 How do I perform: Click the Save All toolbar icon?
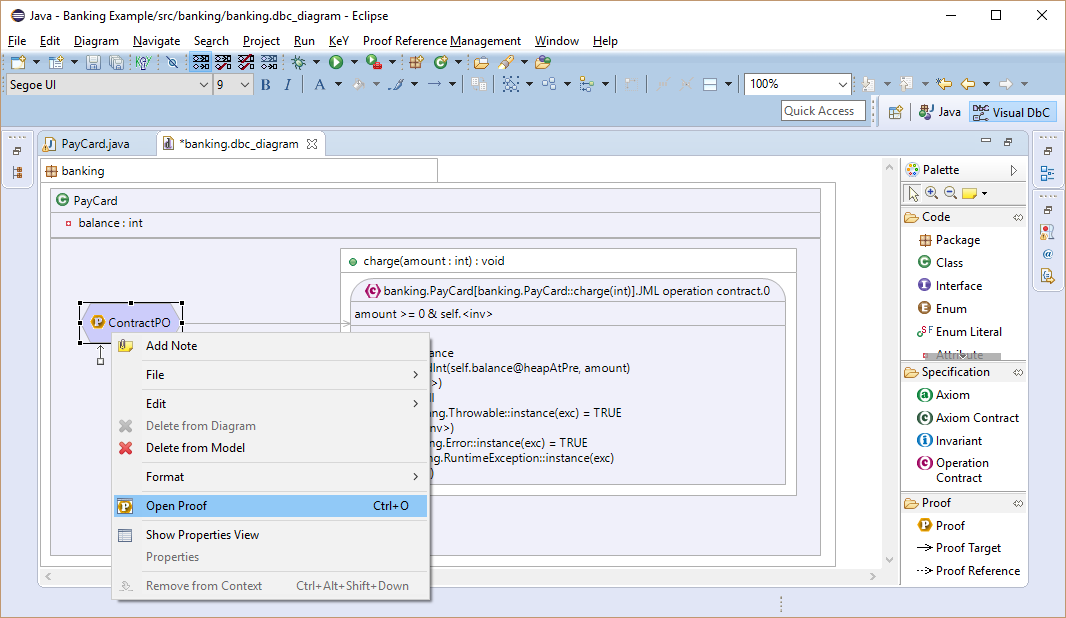coord(116,63)
